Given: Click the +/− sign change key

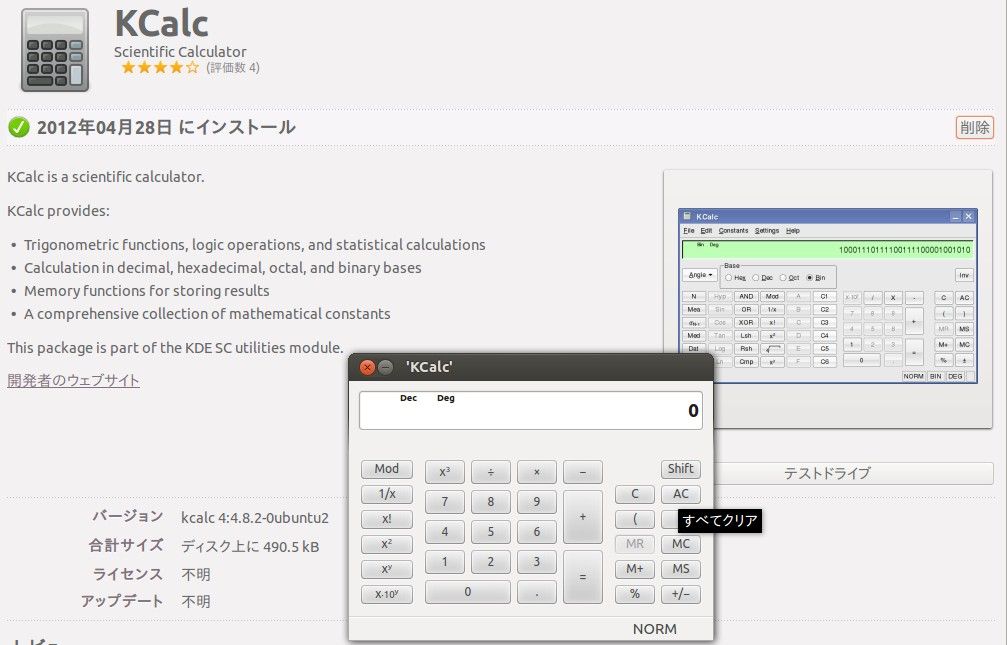Looking at the screenshot, I should [x=680, y=594].
